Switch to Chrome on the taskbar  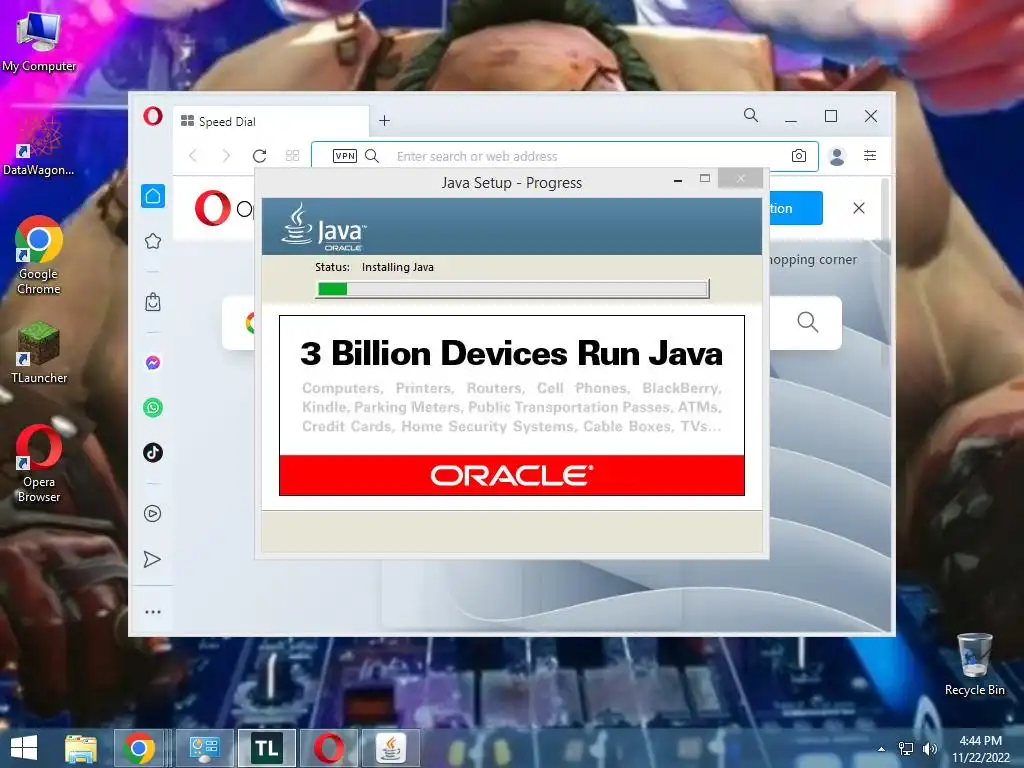(138, 748)
